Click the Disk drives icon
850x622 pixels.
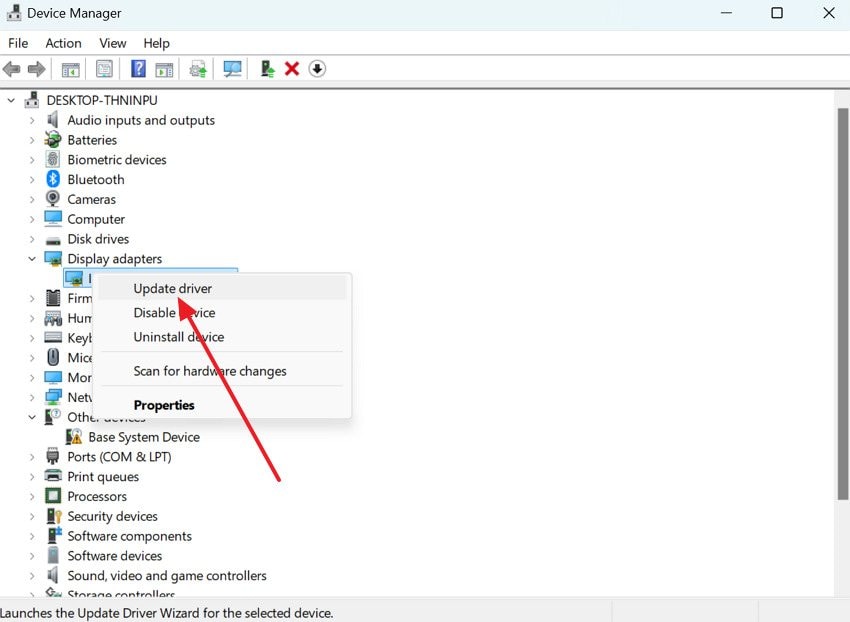coord(53,240)
